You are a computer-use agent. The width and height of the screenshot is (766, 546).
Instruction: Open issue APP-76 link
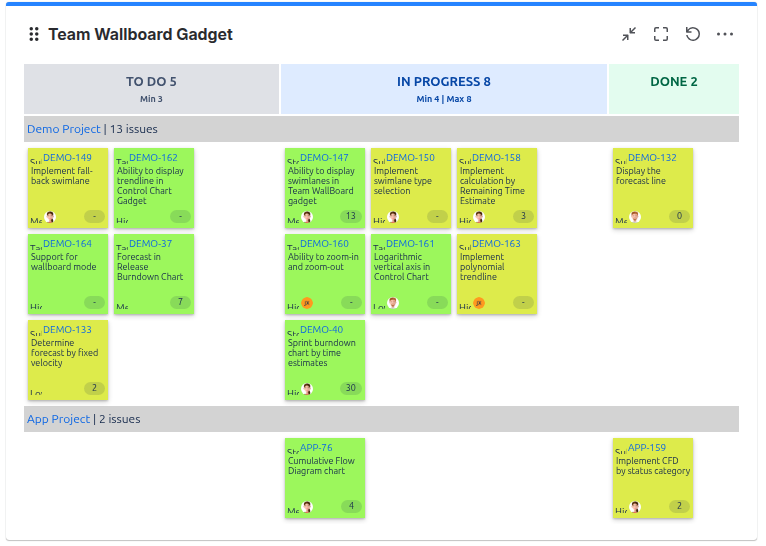coord(316,448)
